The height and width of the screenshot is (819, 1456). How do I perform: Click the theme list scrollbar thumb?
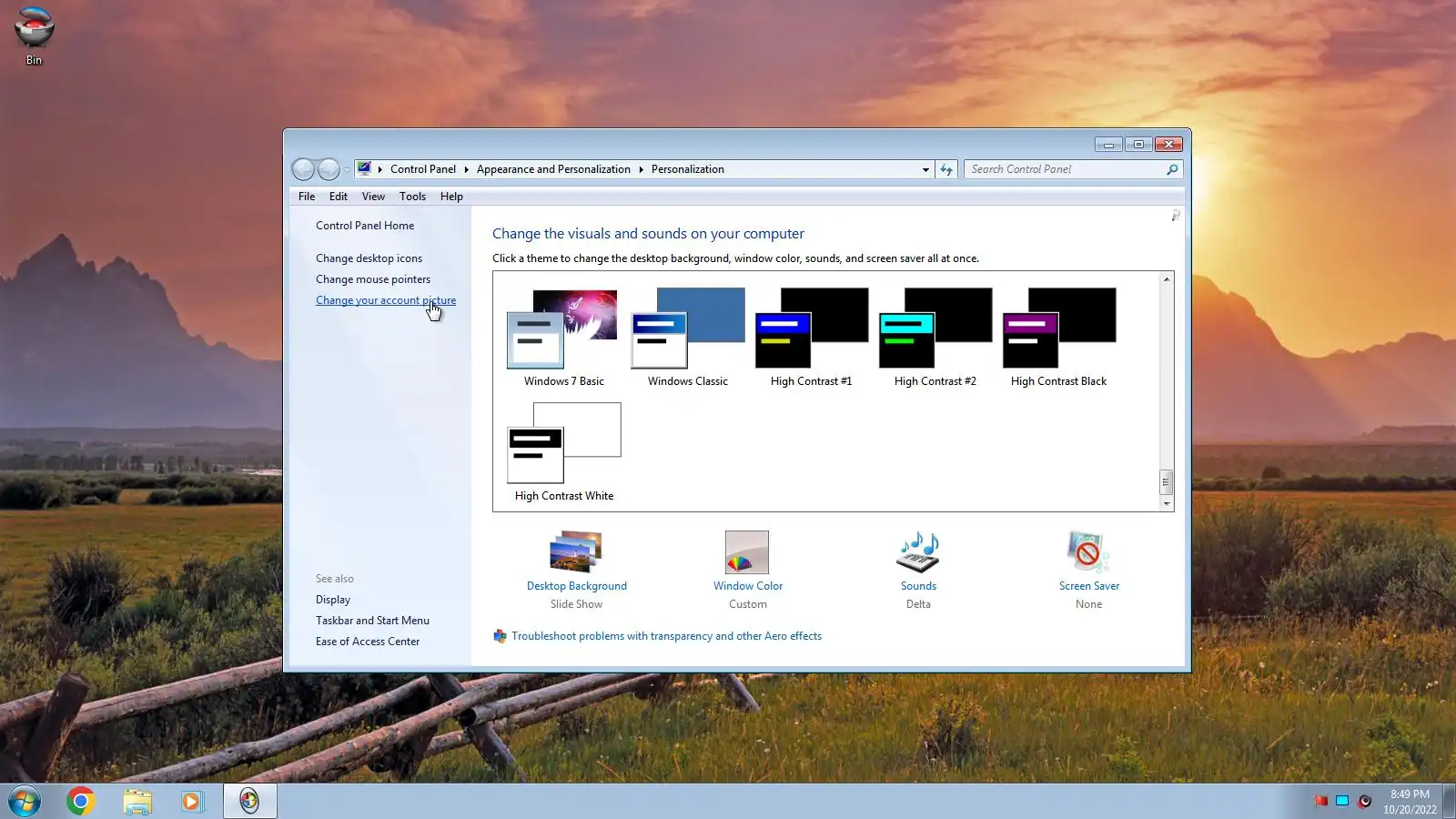point(1166,481)
